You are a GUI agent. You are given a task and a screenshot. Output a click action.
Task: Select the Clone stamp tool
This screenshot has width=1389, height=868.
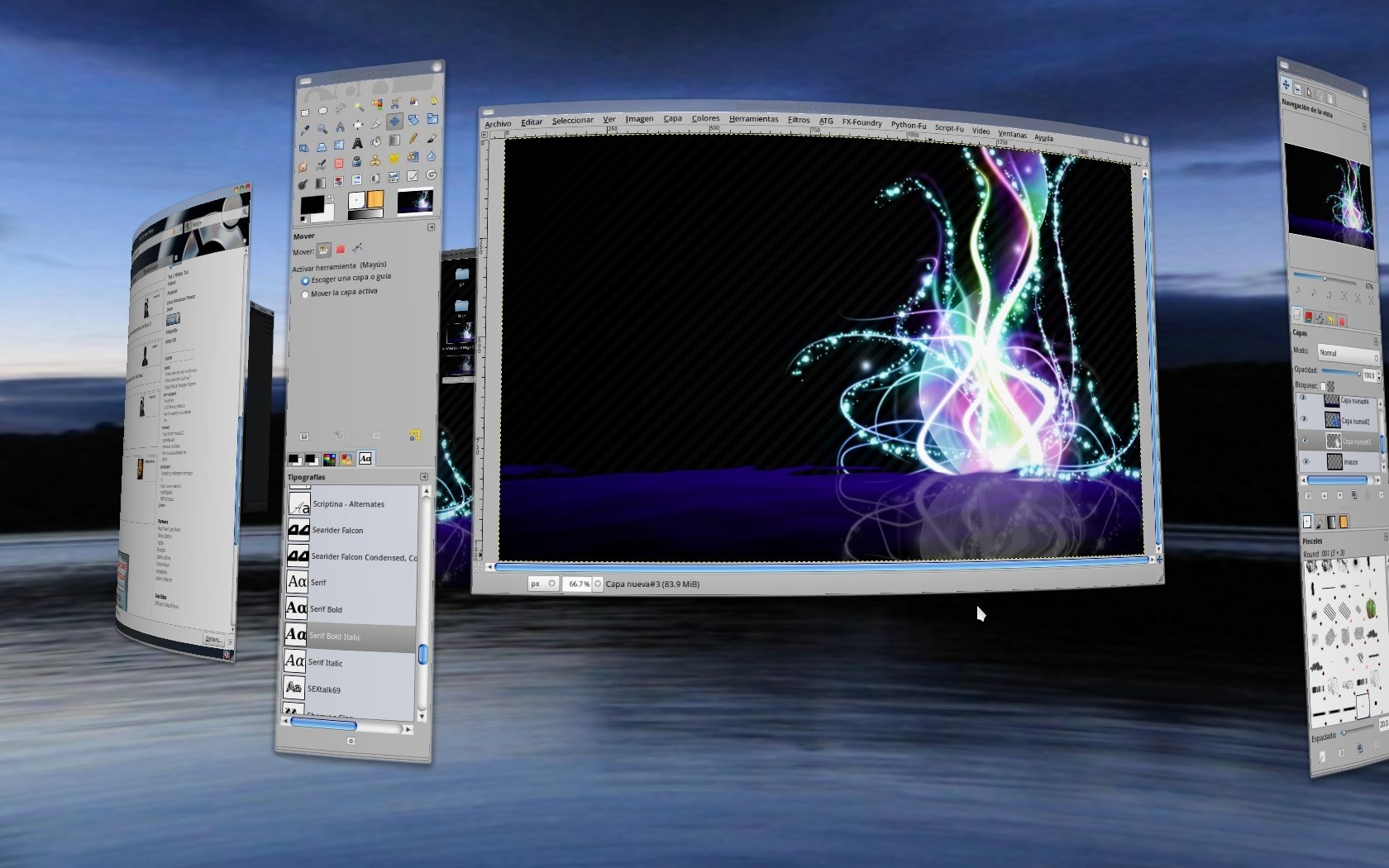[375, 160]
